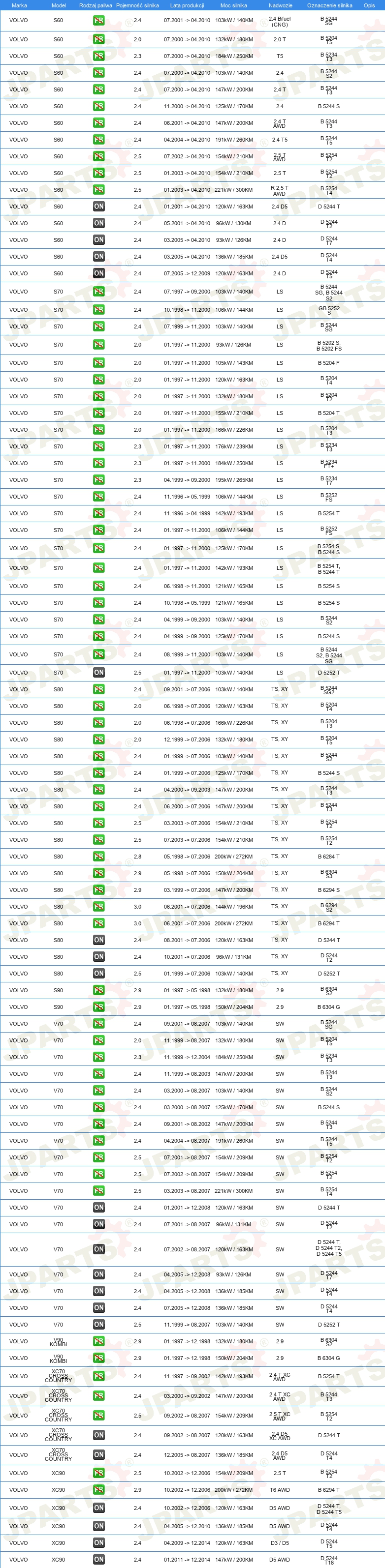385x1568 pixels.
Task: Click petrol icon in S90 150kW / 204KM row
Action: 98,1007
